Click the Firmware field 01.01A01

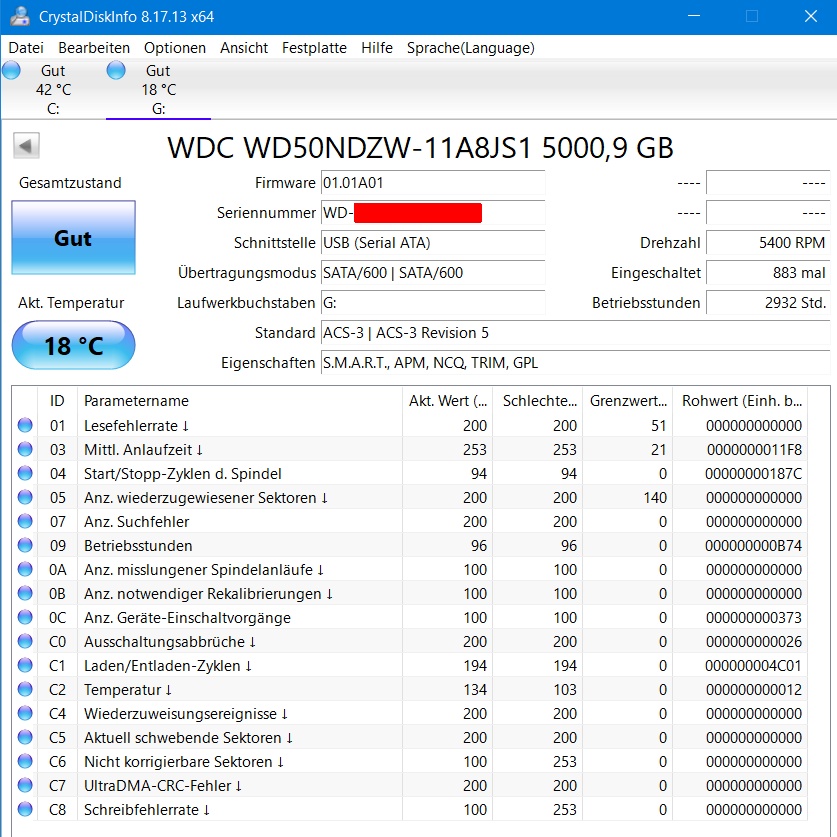pyautogui.click(x=433, y=183)
